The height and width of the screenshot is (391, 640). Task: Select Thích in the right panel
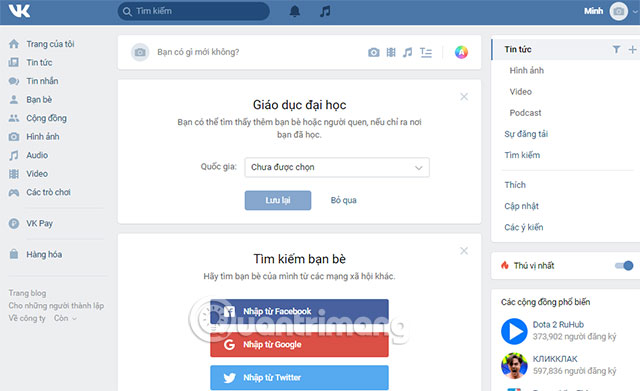[515, 185]
